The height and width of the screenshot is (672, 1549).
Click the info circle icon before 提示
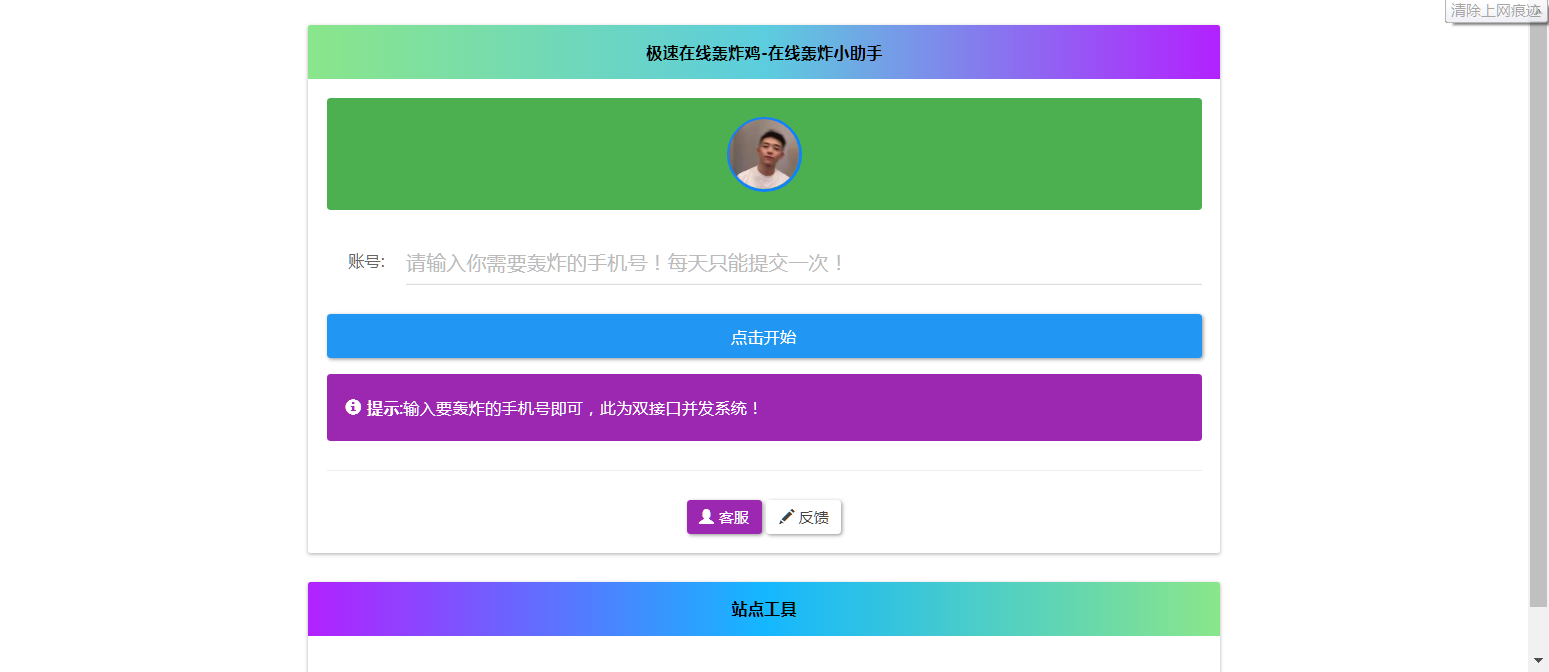click(x=353, y=408)
